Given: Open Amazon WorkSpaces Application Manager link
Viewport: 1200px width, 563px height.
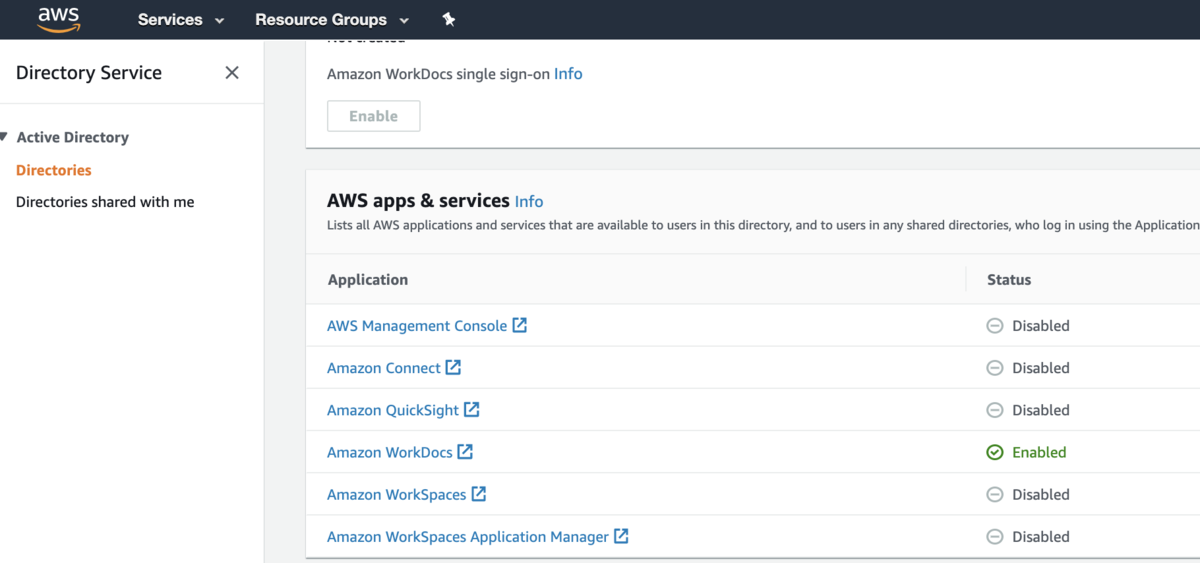Looking at the screenshot, I should (x=468, y=537).
